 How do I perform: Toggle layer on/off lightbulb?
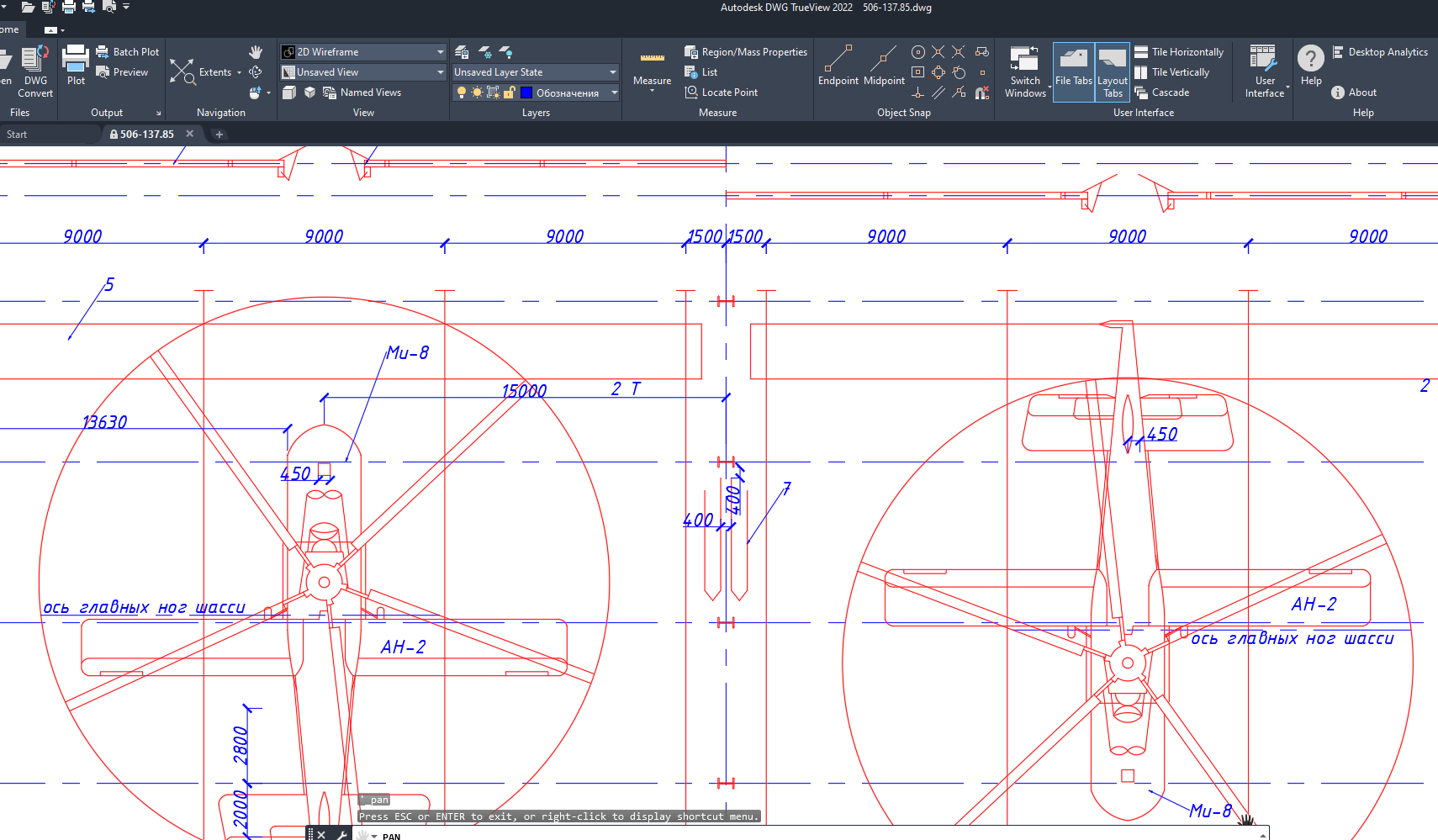pyautogui.click(x=462, y=92)
